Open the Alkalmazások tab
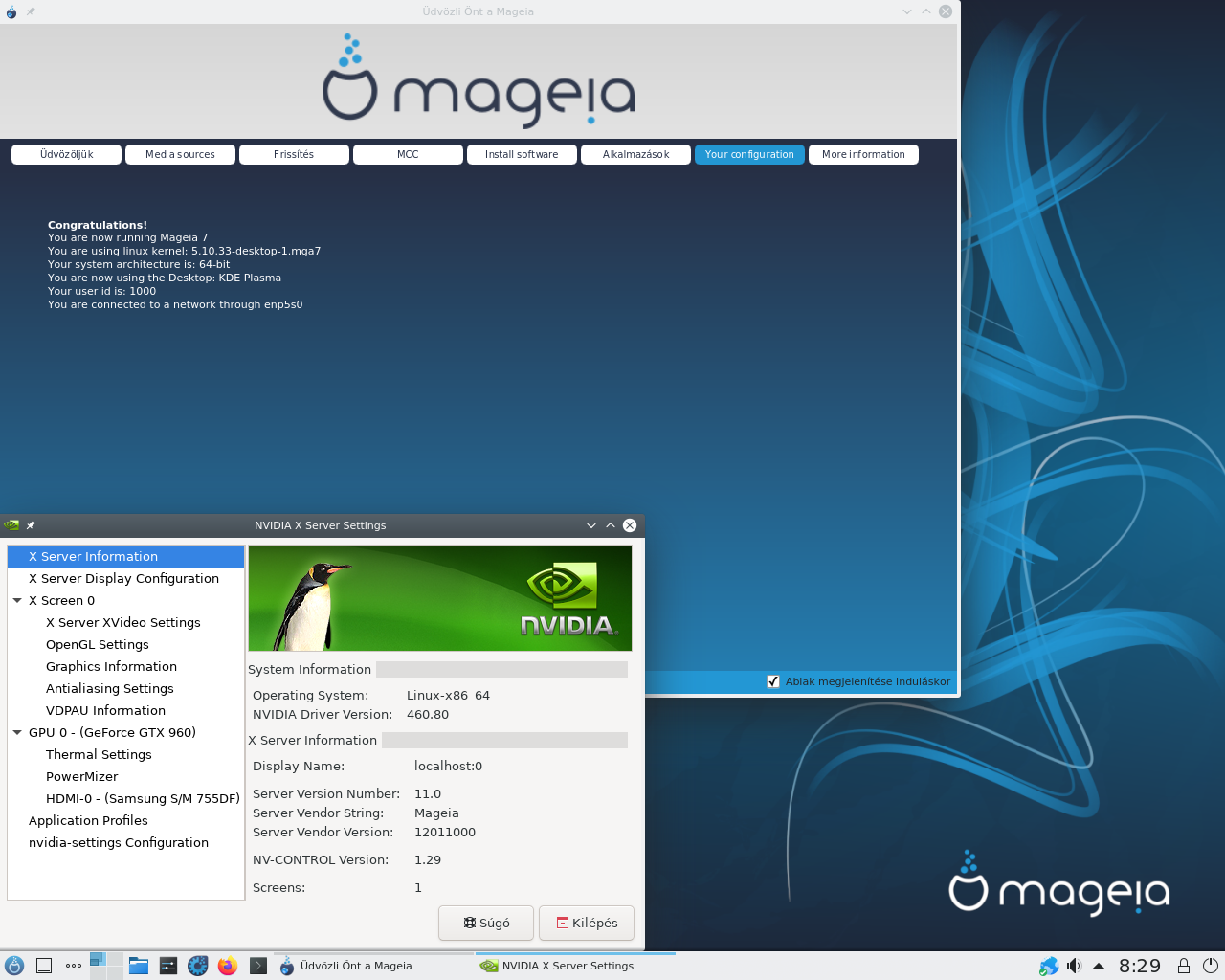 [x=635, y=154]
